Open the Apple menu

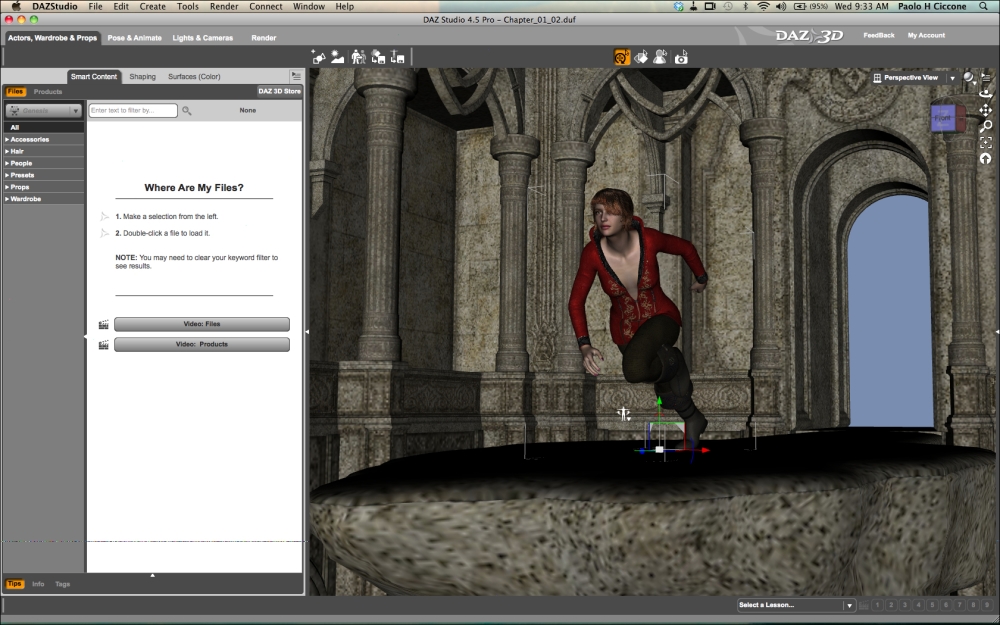pos(15,6)
